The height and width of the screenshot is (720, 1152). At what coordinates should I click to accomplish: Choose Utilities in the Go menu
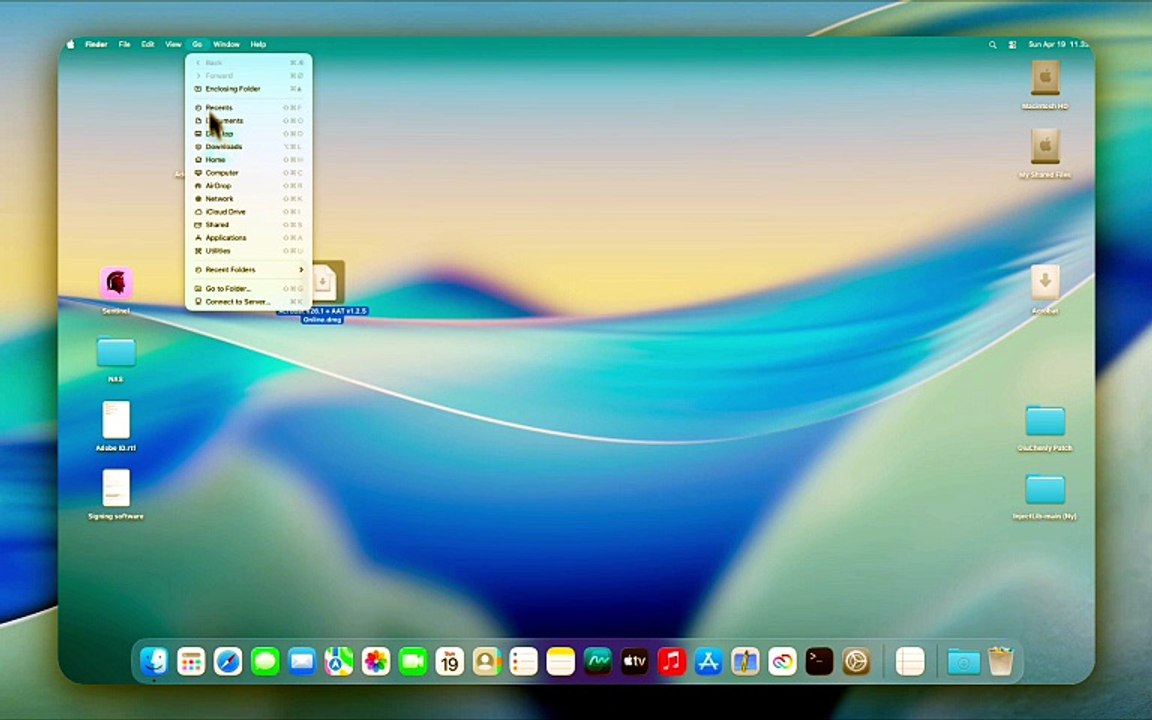248,251
